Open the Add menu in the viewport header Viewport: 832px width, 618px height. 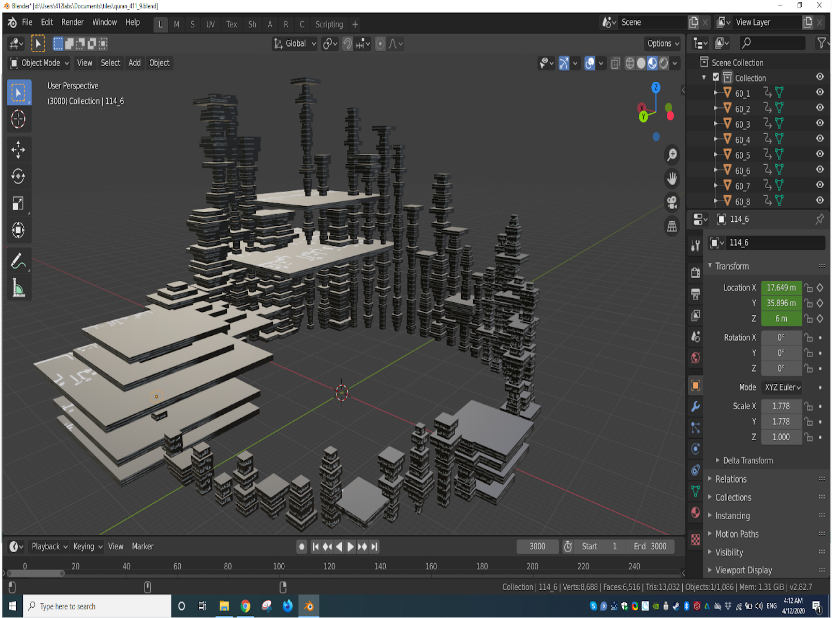[x=134, y=63]
